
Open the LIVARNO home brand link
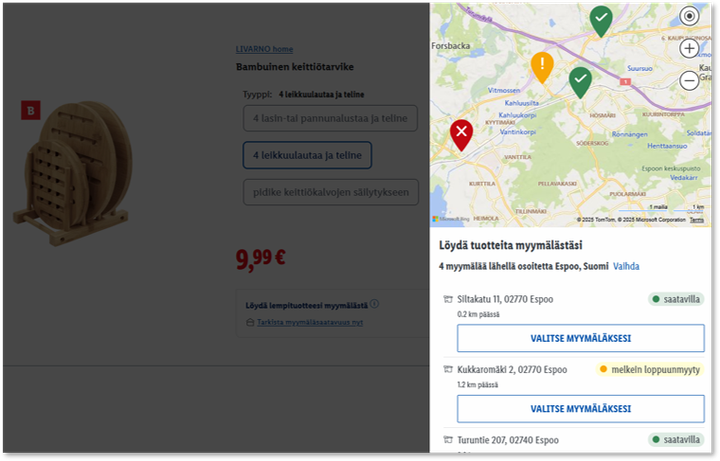264,49
